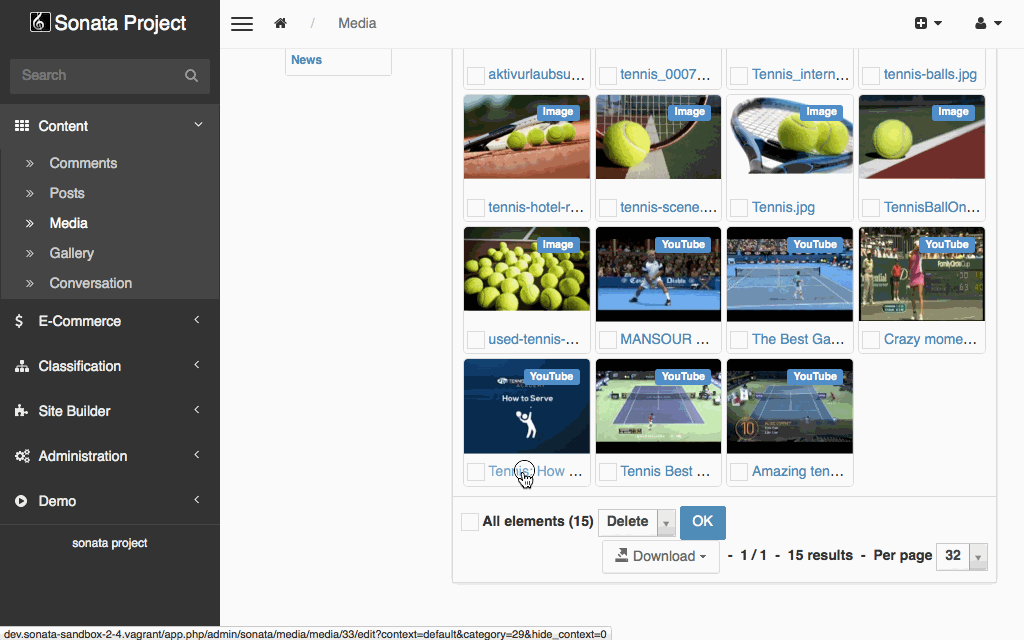Click the search magnifier icon
Image resolution: width=1024 pixels, height=640 pixels.
[x=191, y=76]
